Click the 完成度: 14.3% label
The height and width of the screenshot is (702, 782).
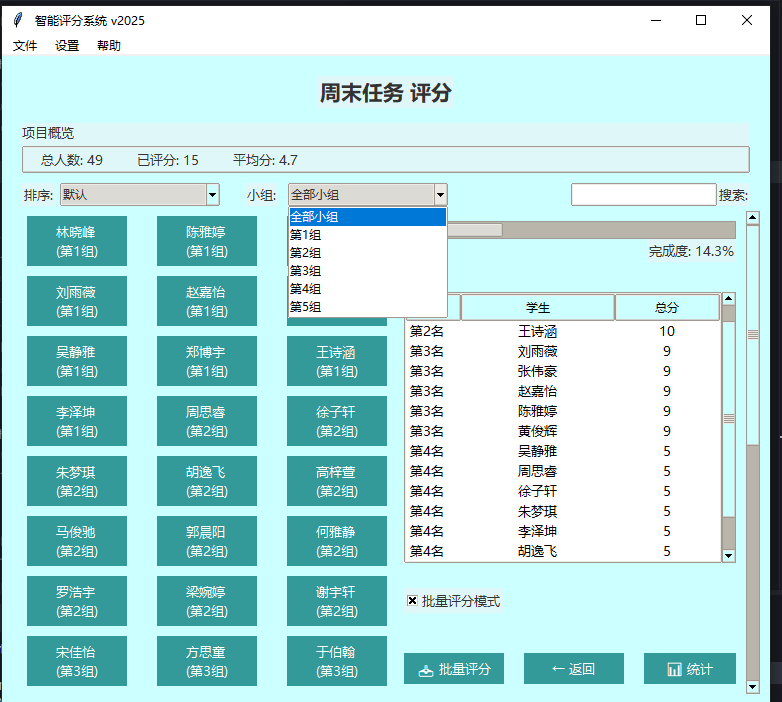point(691,251)
